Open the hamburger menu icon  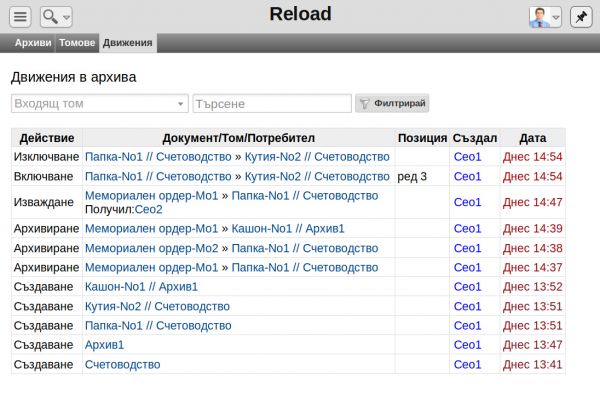click(x=20, y=17)
